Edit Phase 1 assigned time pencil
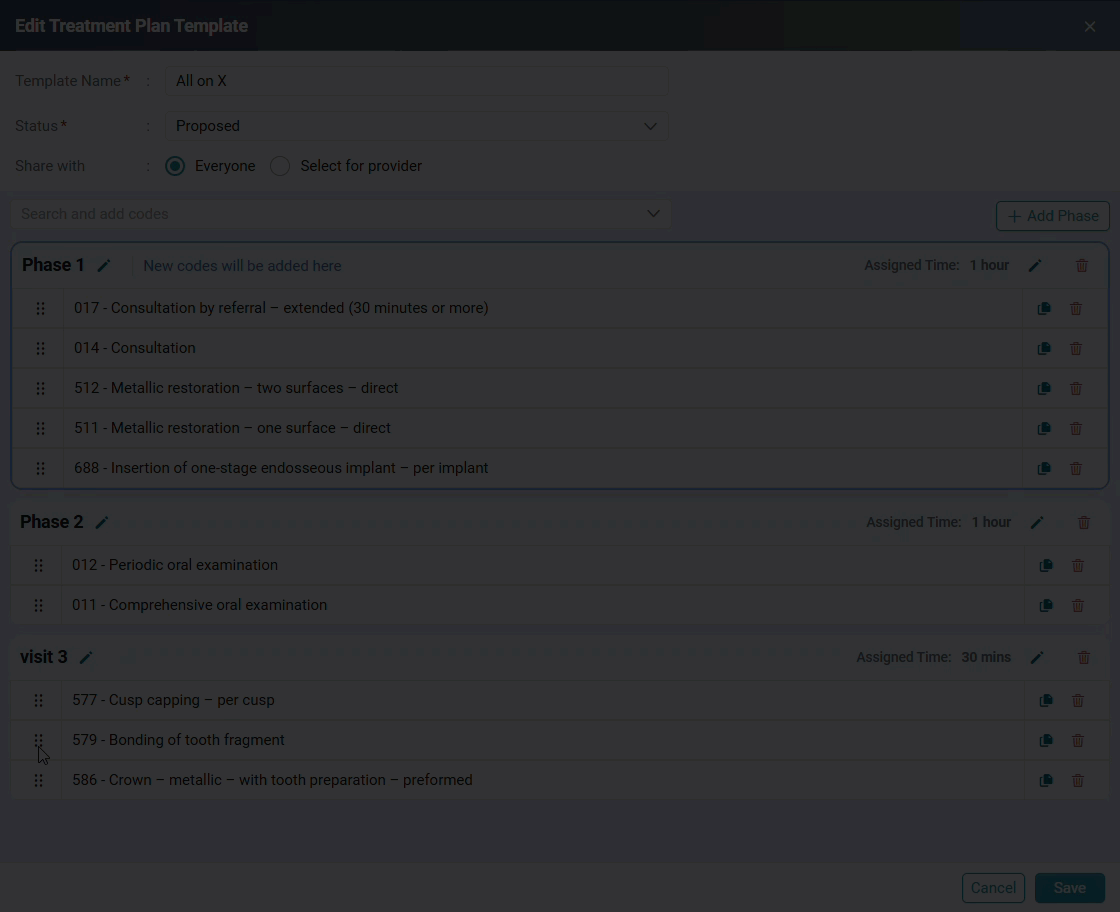1120x912 pixels. coord(1035,266)
